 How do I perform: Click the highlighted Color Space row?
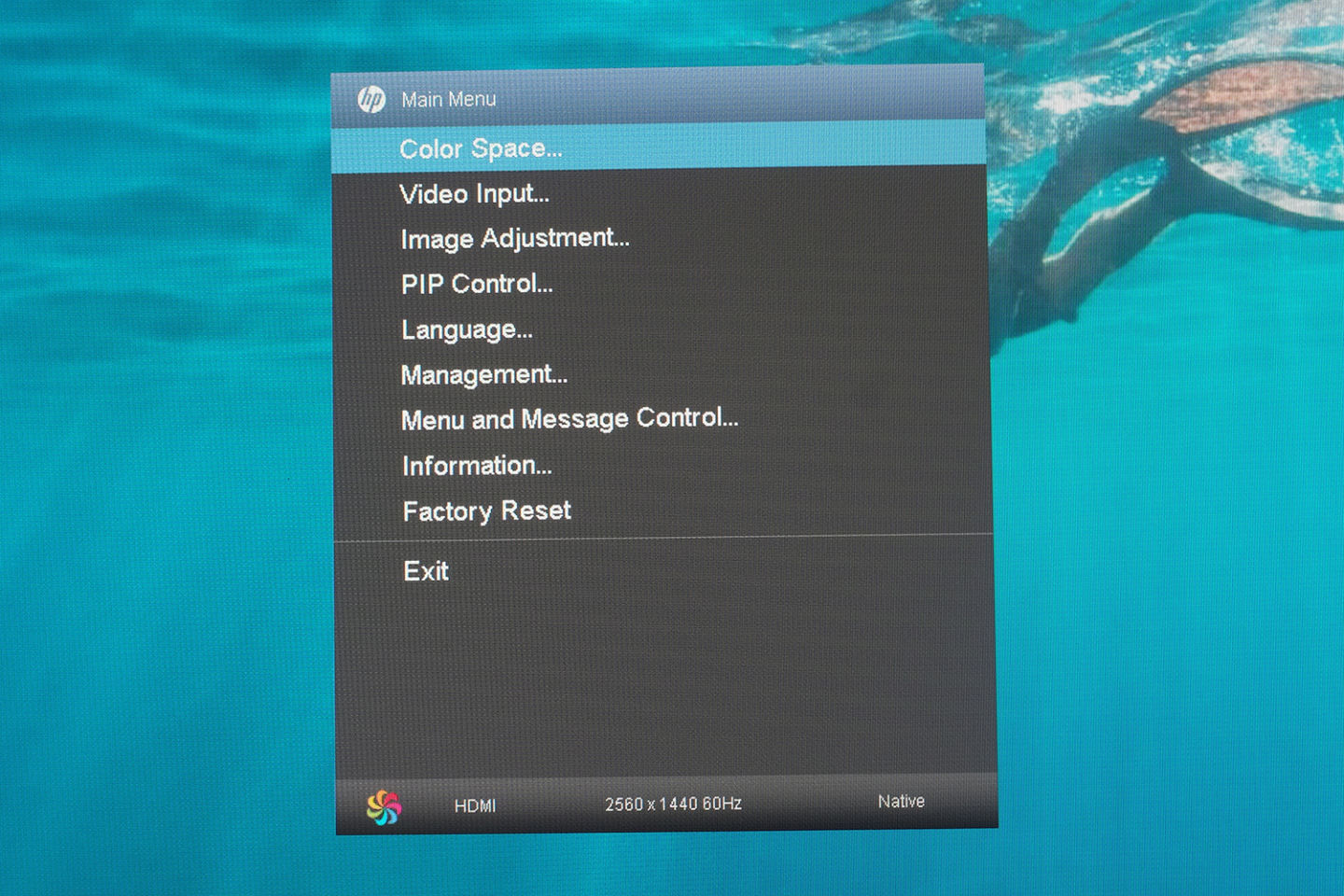(653, 148)
